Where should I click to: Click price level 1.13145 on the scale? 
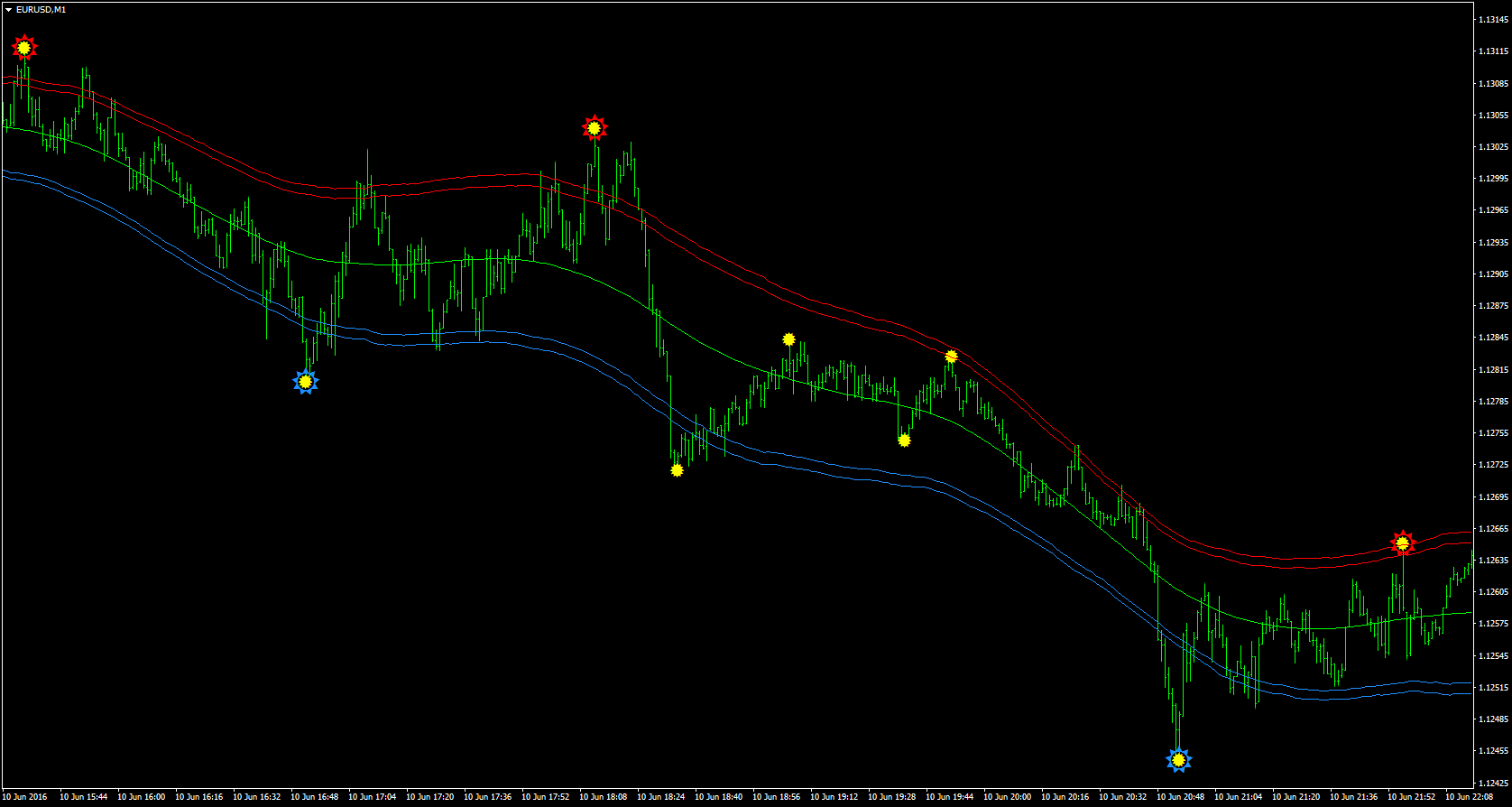[1493, 20]
